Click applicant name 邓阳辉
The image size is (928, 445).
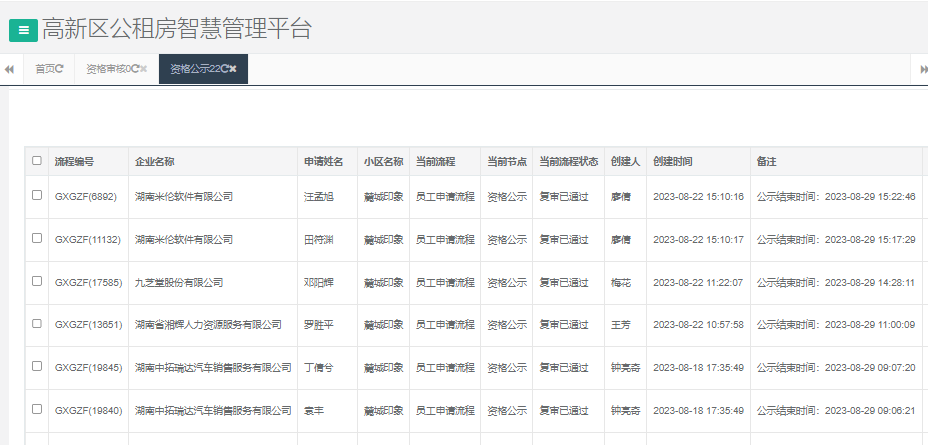click(318, 283)
